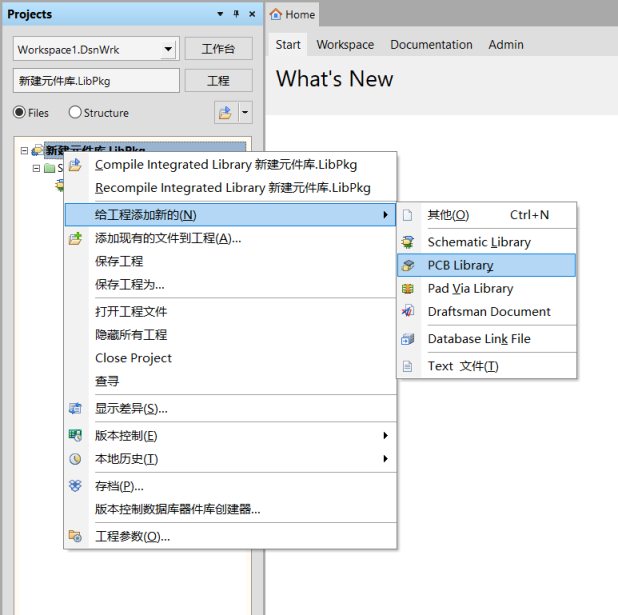Choose 打开工程文件 menu entry

[x=230, y=311]
